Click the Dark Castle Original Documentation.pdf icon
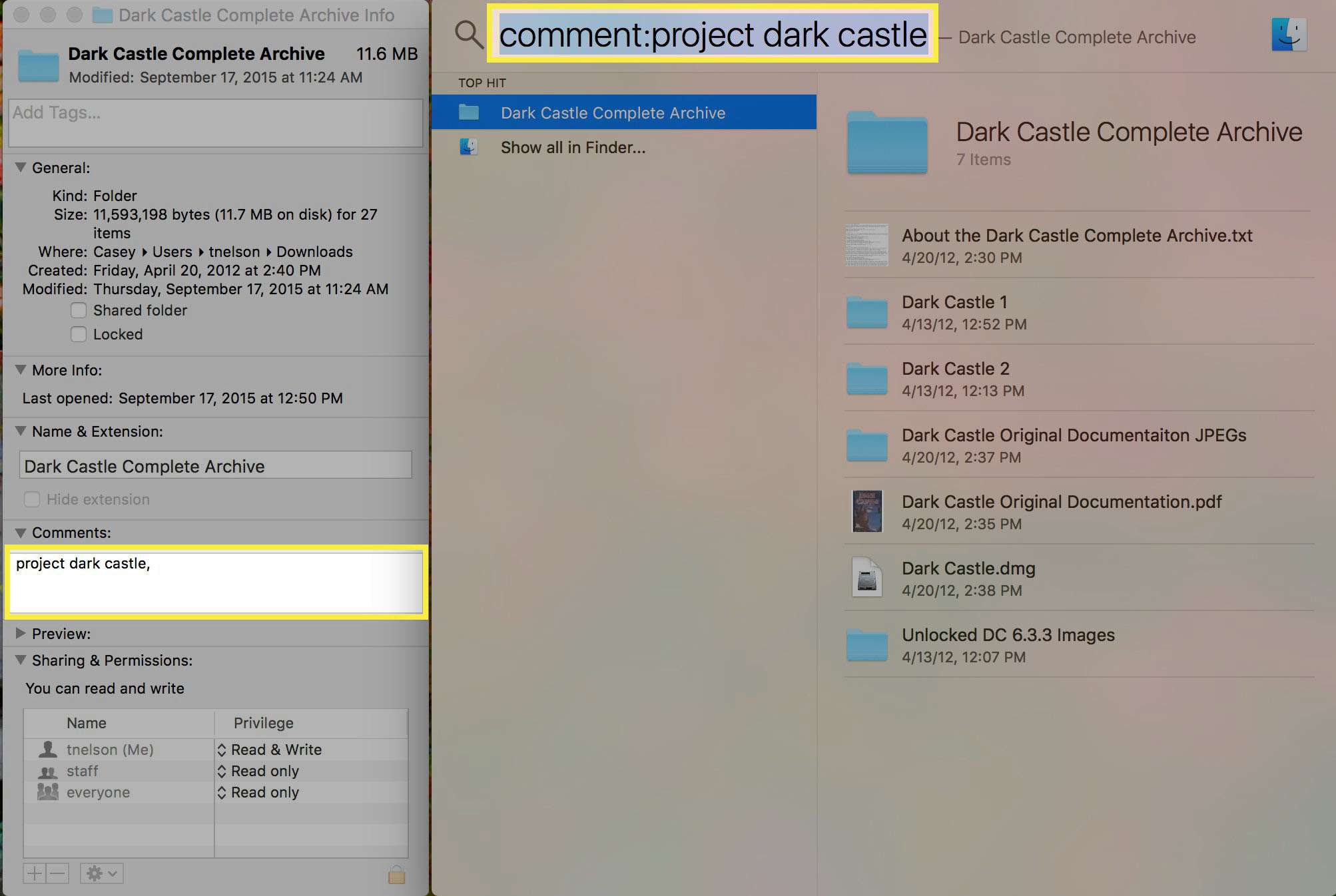Screen dimensions: 1336x896 click(864, 511)
